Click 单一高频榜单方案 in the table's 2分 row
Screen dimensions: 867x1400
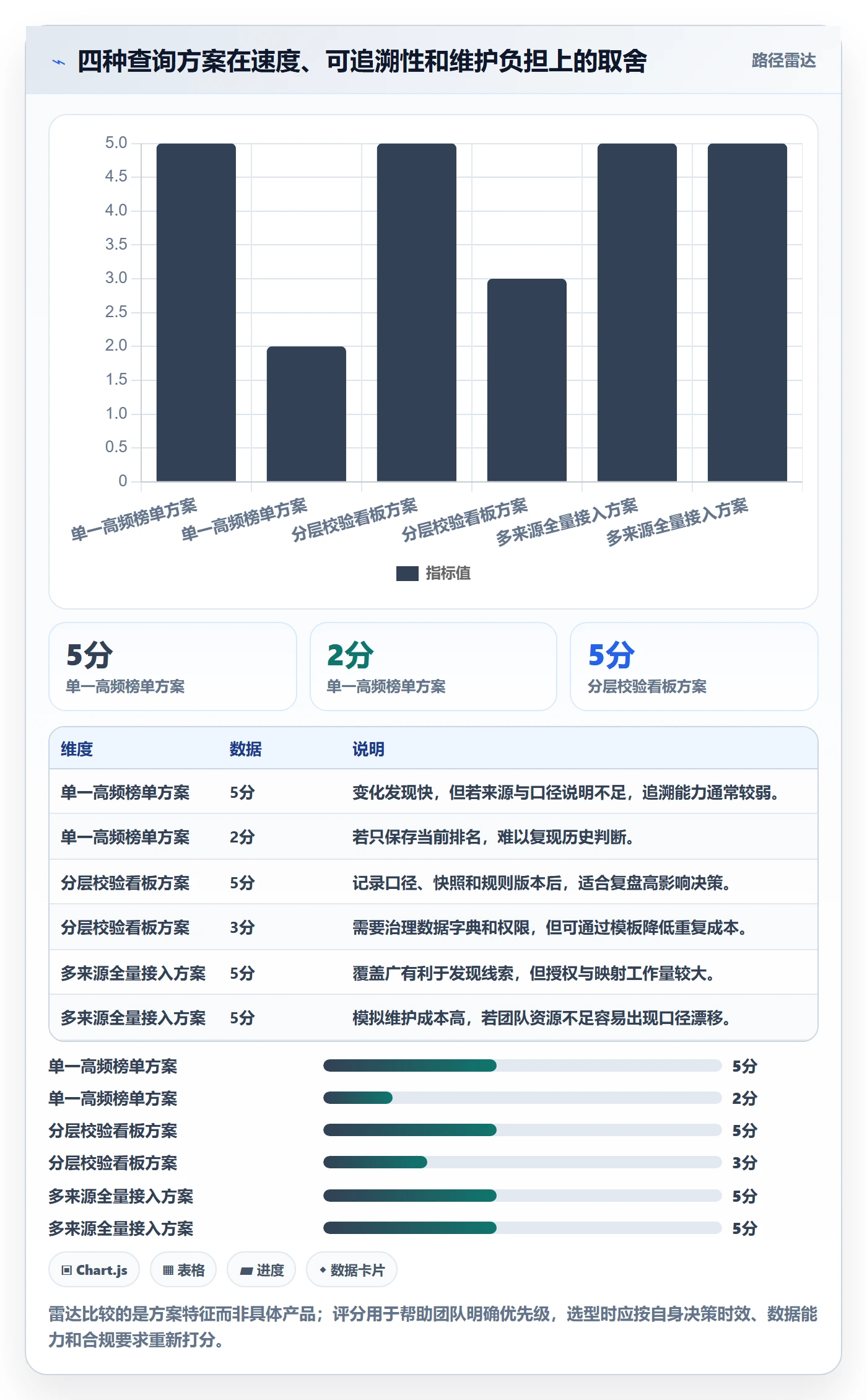click(x=125, y=837)
